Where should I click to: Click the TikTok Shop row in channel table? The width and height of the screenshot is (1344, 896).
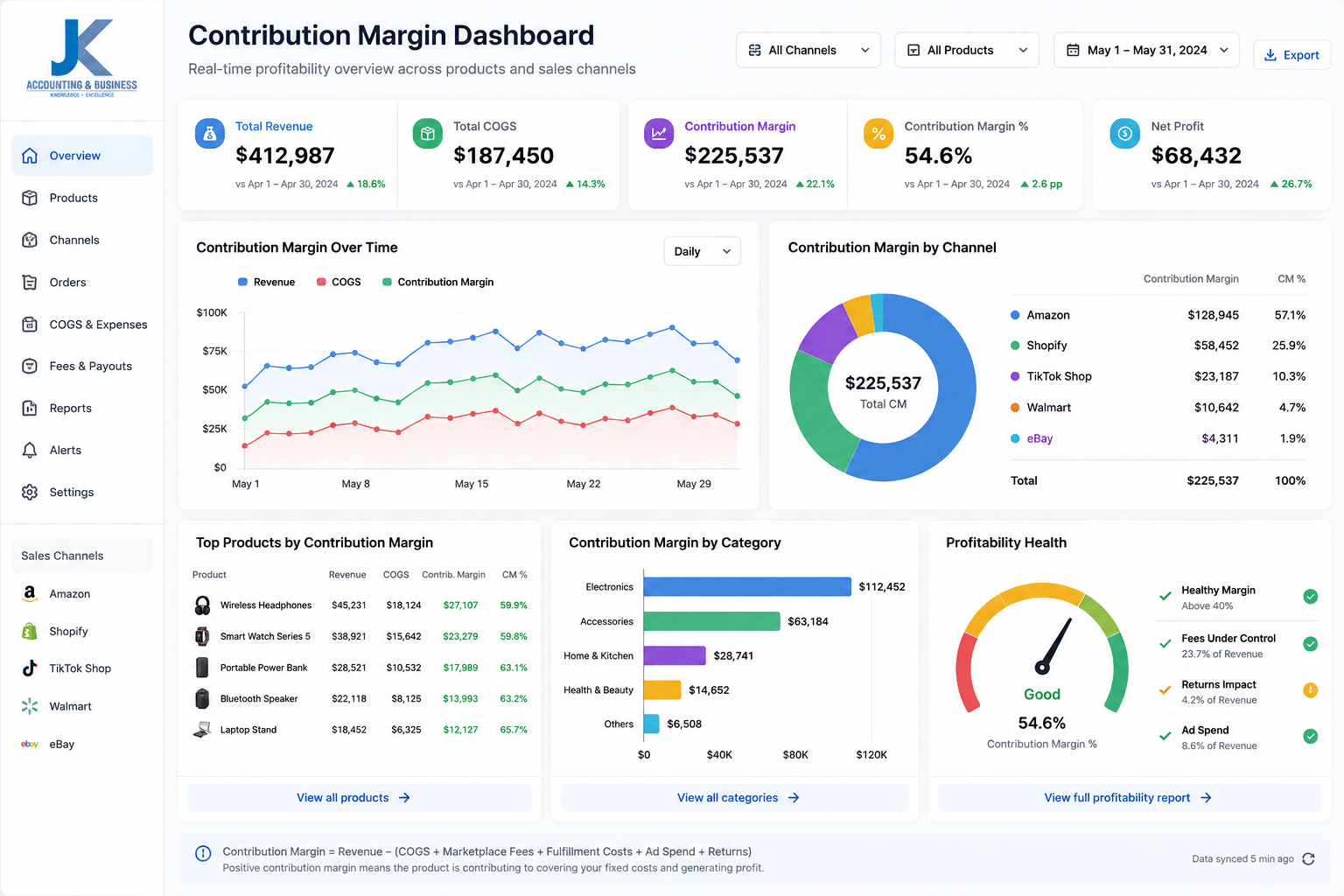point(1158,376)
